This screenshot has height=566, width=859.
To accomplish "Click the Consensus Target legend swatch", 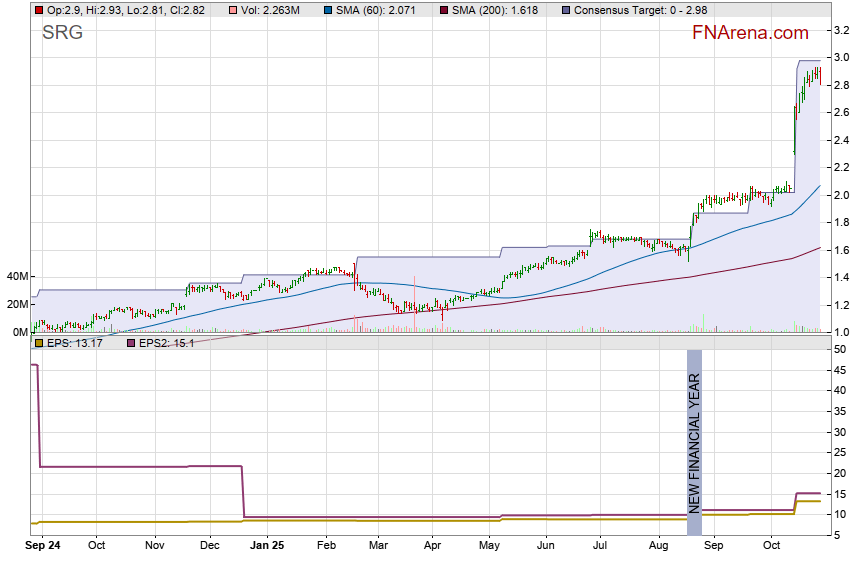I will pyautogui.click(x=565, y=9).
